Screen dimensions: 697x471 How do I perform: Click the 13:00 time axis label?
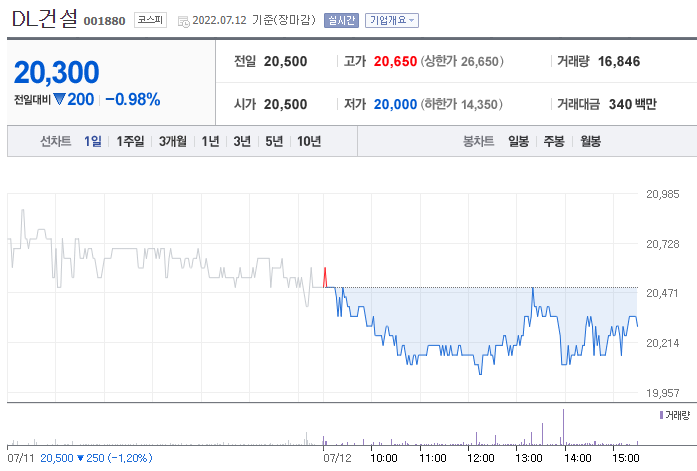tap(529, 458)
